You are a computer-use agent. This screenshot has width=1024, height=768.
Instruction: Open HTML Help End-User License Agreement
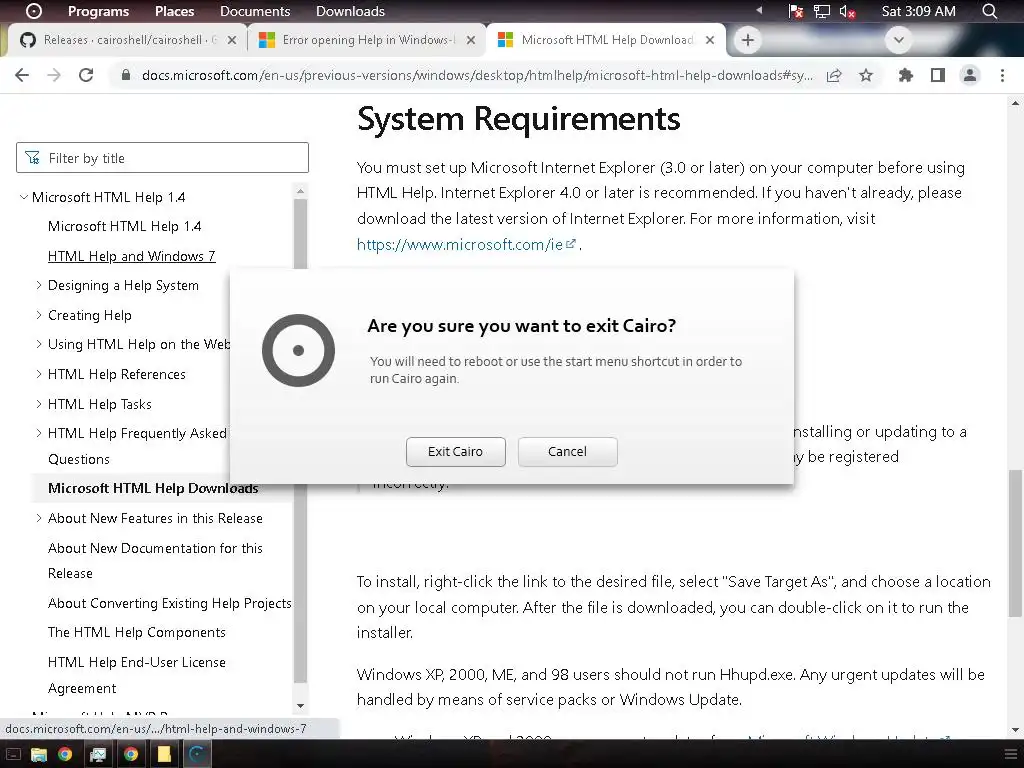pyautogui.click(x=136, y=675)
